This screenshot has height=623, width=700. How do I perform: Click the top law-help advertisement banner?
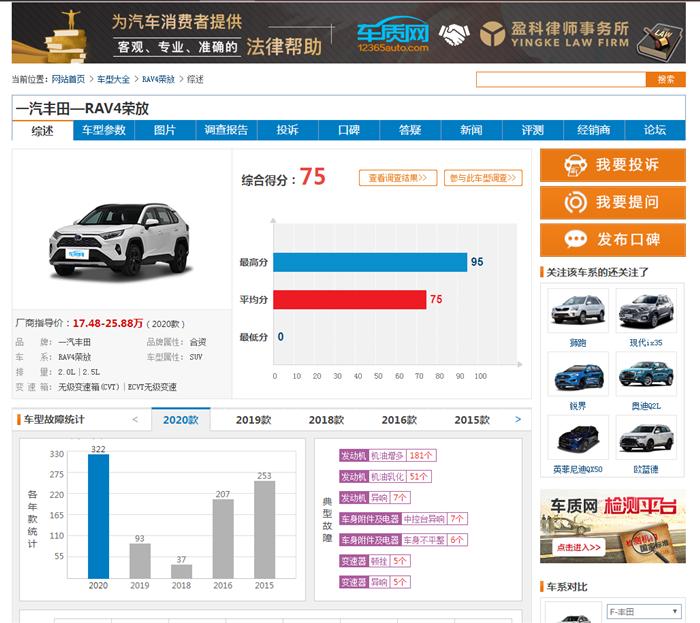349,33
